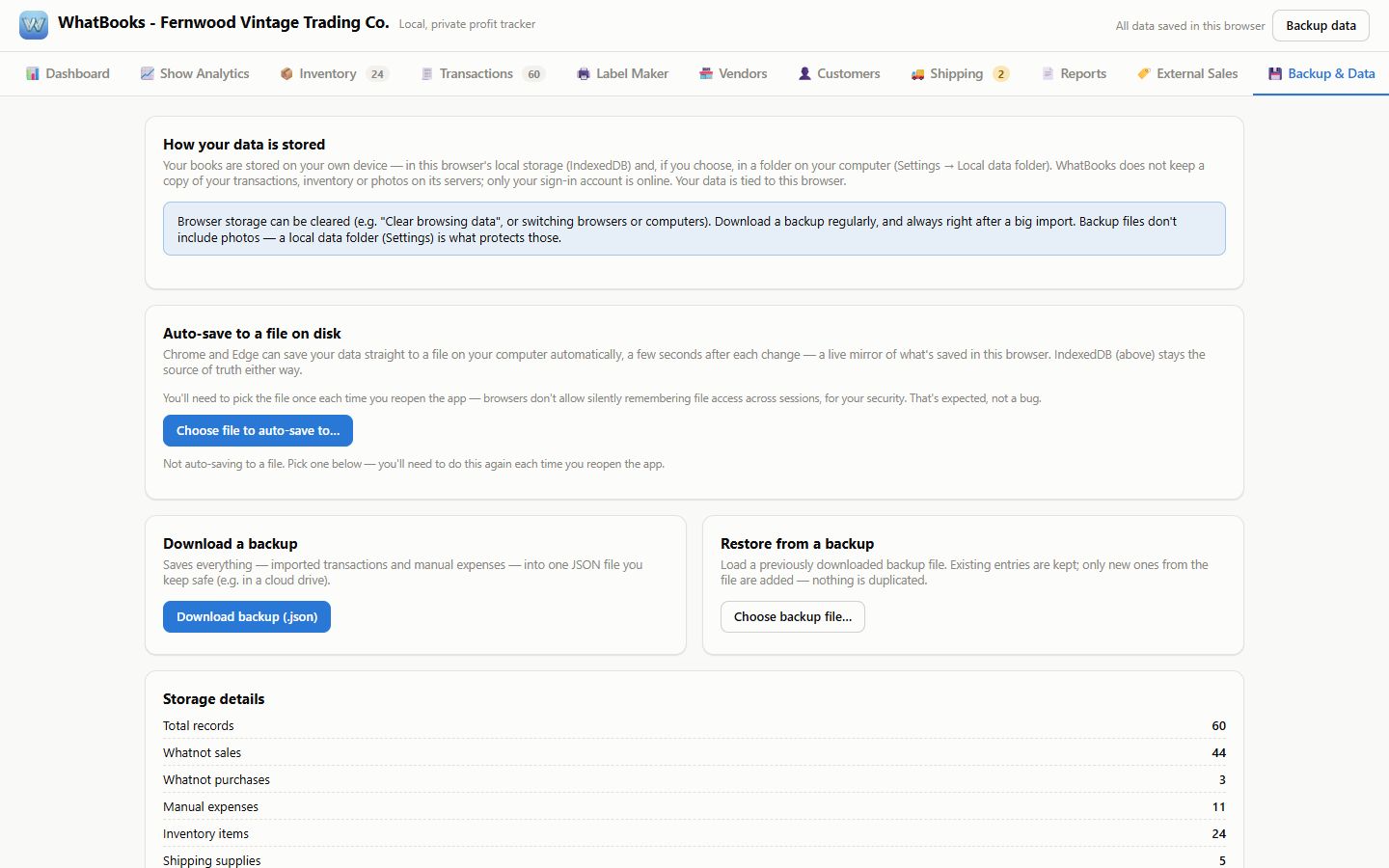View the Vendors tab

click(x=733, y=73)
